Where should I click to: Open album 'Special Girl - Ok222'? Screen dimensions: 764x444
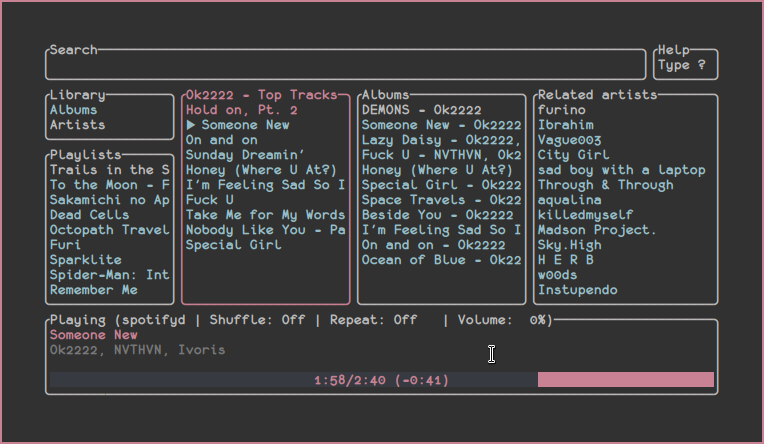(441, 185)
